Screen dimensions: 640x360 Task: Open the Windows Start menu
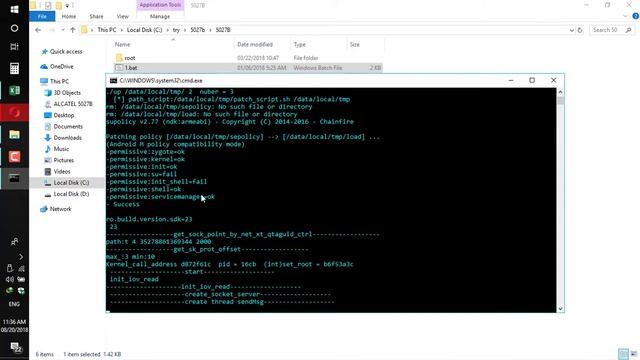14,9
